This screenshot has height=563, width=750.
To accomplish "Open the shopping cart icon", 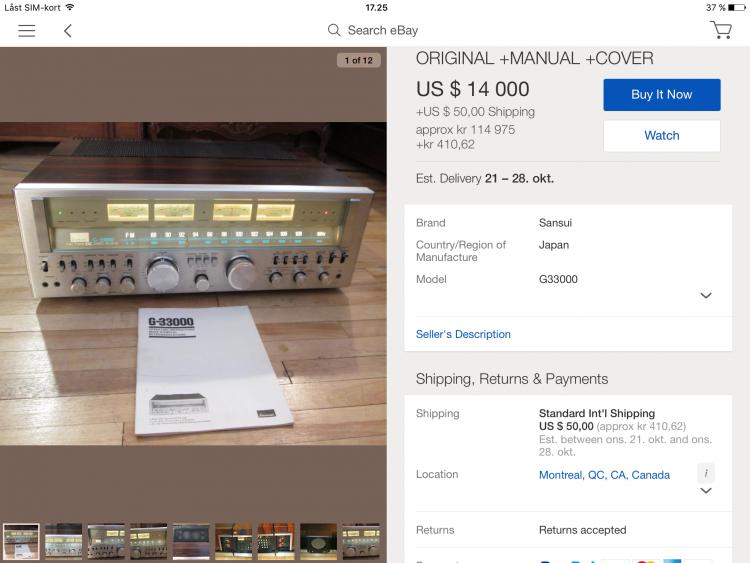I will (x=721, y=30).
